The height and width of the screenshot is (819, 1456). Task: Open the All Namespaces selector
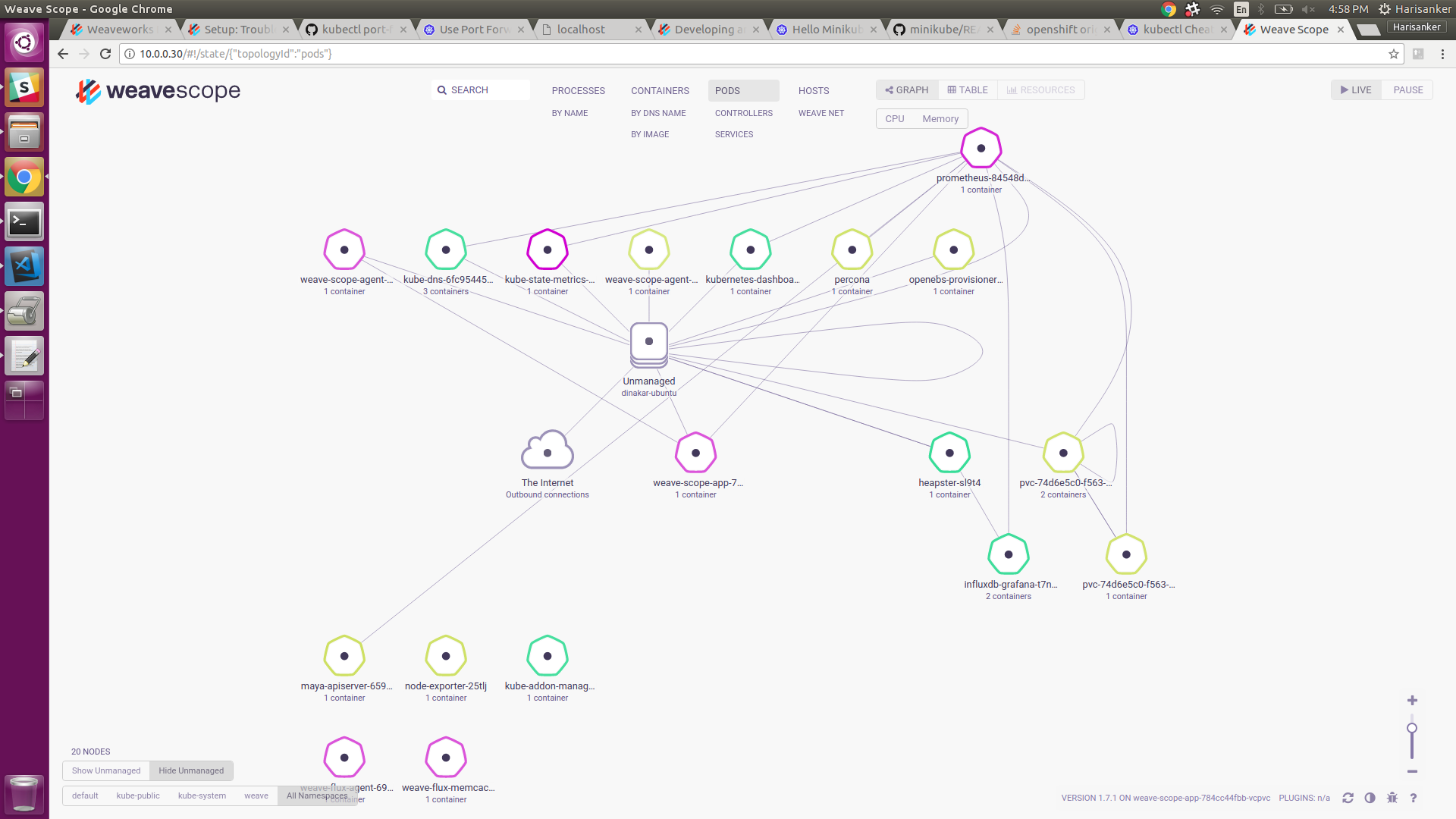317,795
